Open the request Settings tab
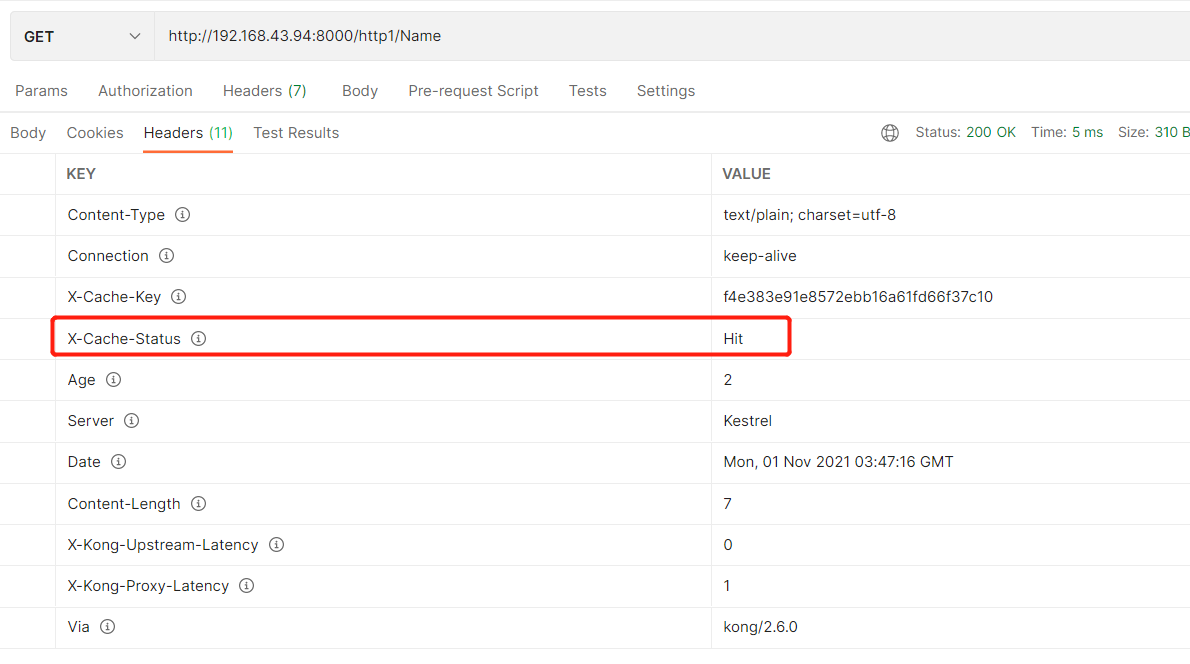1190x664 pixels. point(665,91)
